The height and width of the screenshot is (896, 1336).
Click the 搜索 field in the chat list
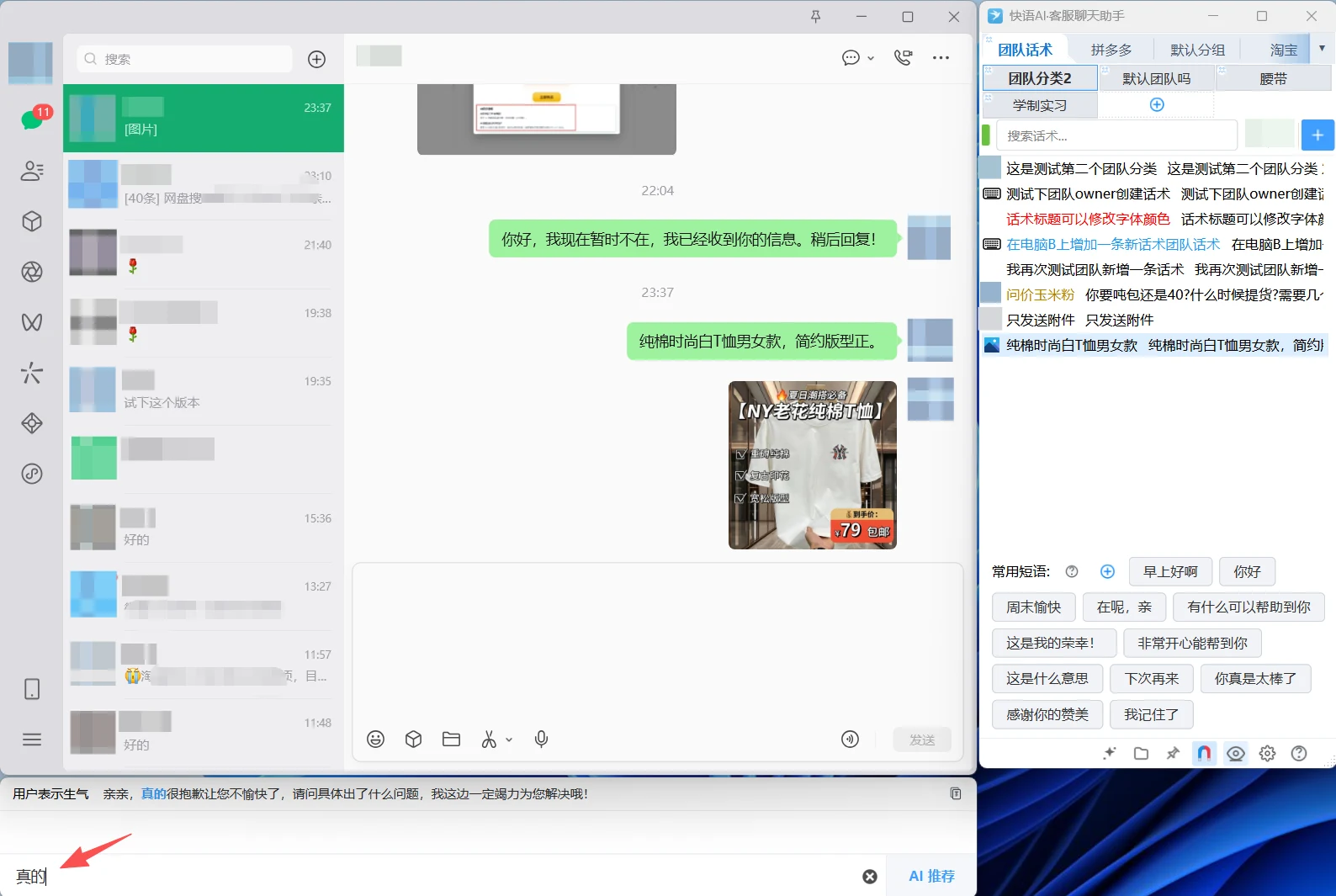(184, 59)
